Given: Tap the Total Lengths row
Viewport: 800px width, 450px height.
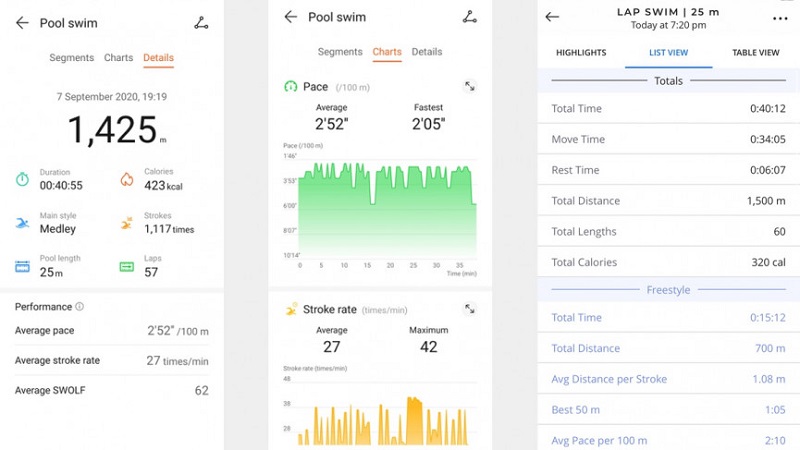Looking at the screenshot, I should pyautogui.click(x=668, y=231).
